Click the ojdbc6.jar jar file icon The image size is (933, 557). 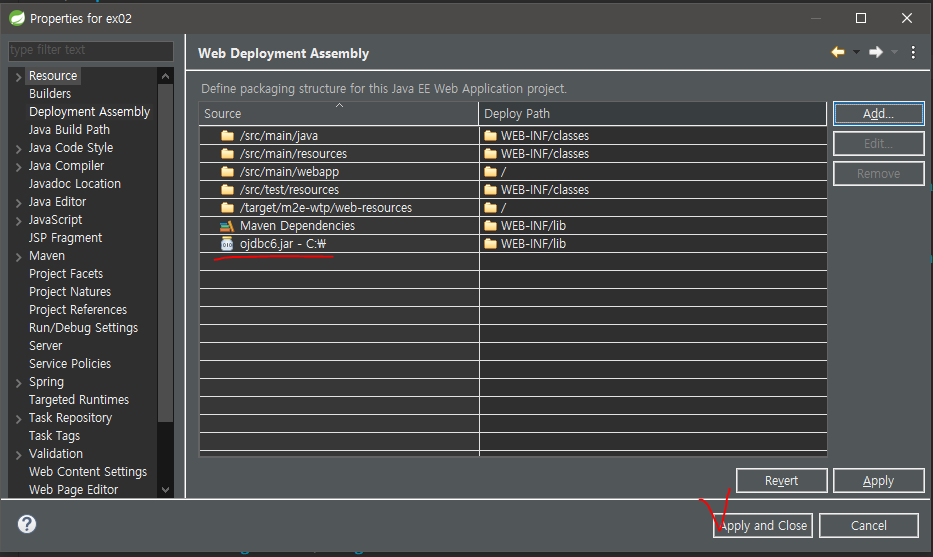click(x=227, y=243)
